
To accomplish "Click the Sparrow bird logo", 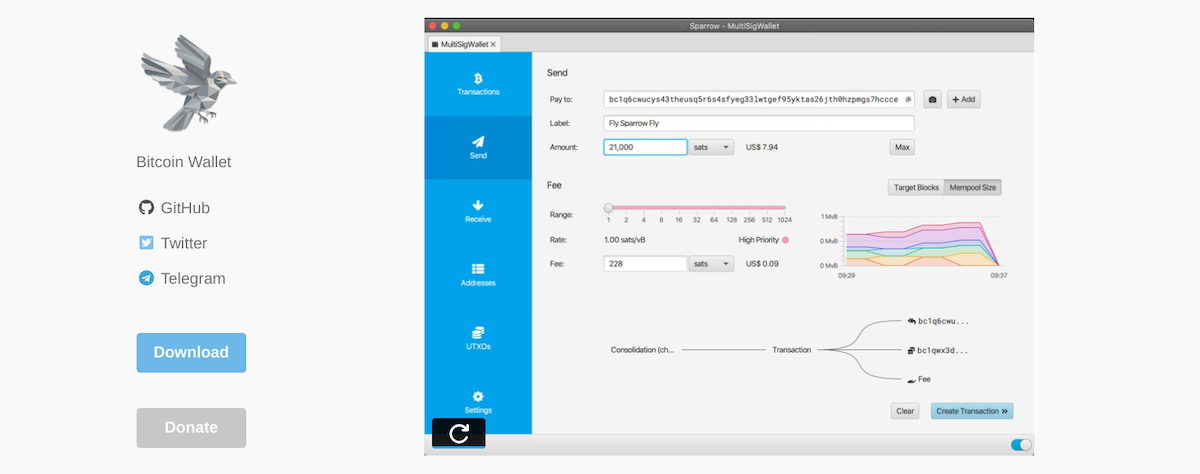I will tap(187, 82).
